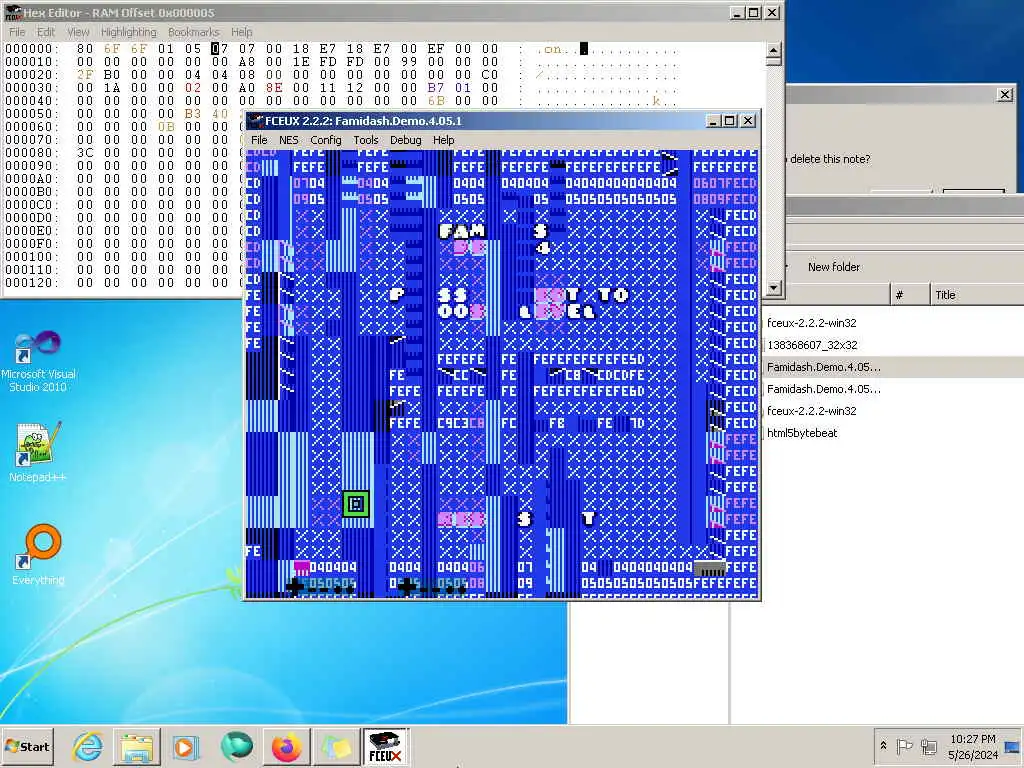
Task: Select first fceux-2.2.2-win32 file entry
Action: coord(812,323)
